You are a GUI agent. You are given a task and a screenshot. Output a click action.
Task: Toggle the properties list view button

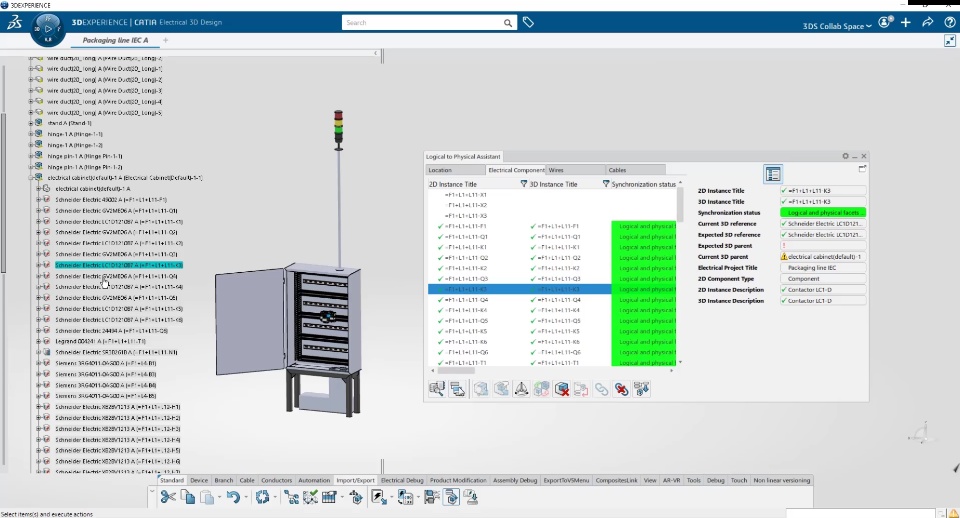click(773, 174)
